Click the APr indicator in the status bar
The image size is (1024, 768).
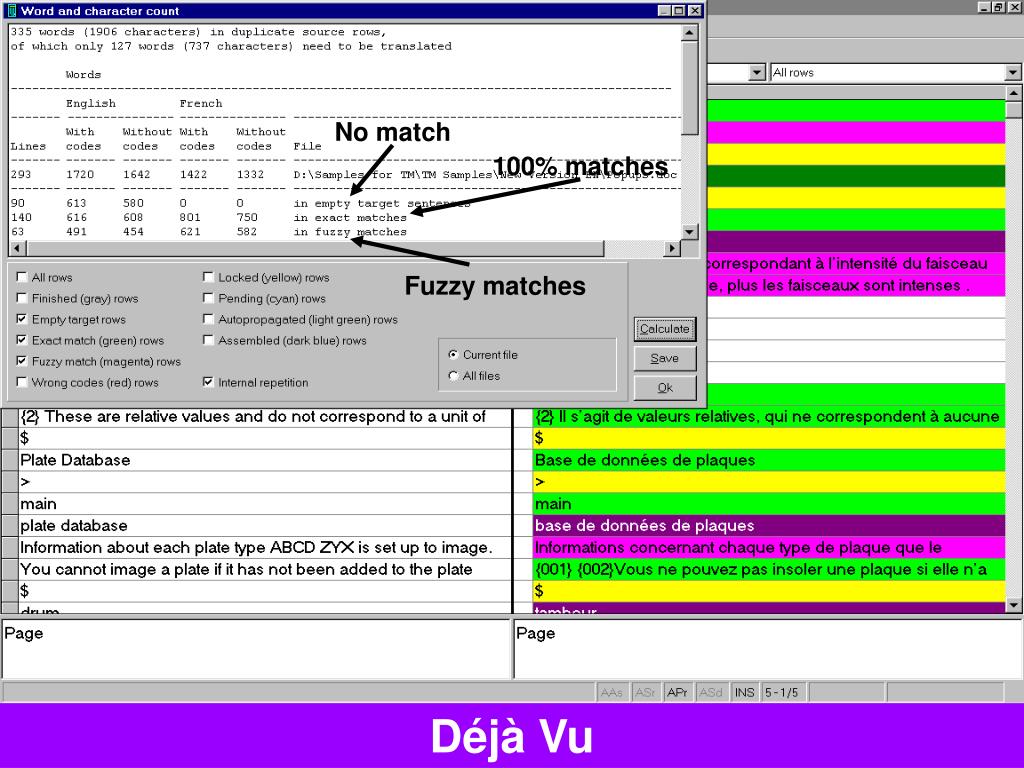678,692
